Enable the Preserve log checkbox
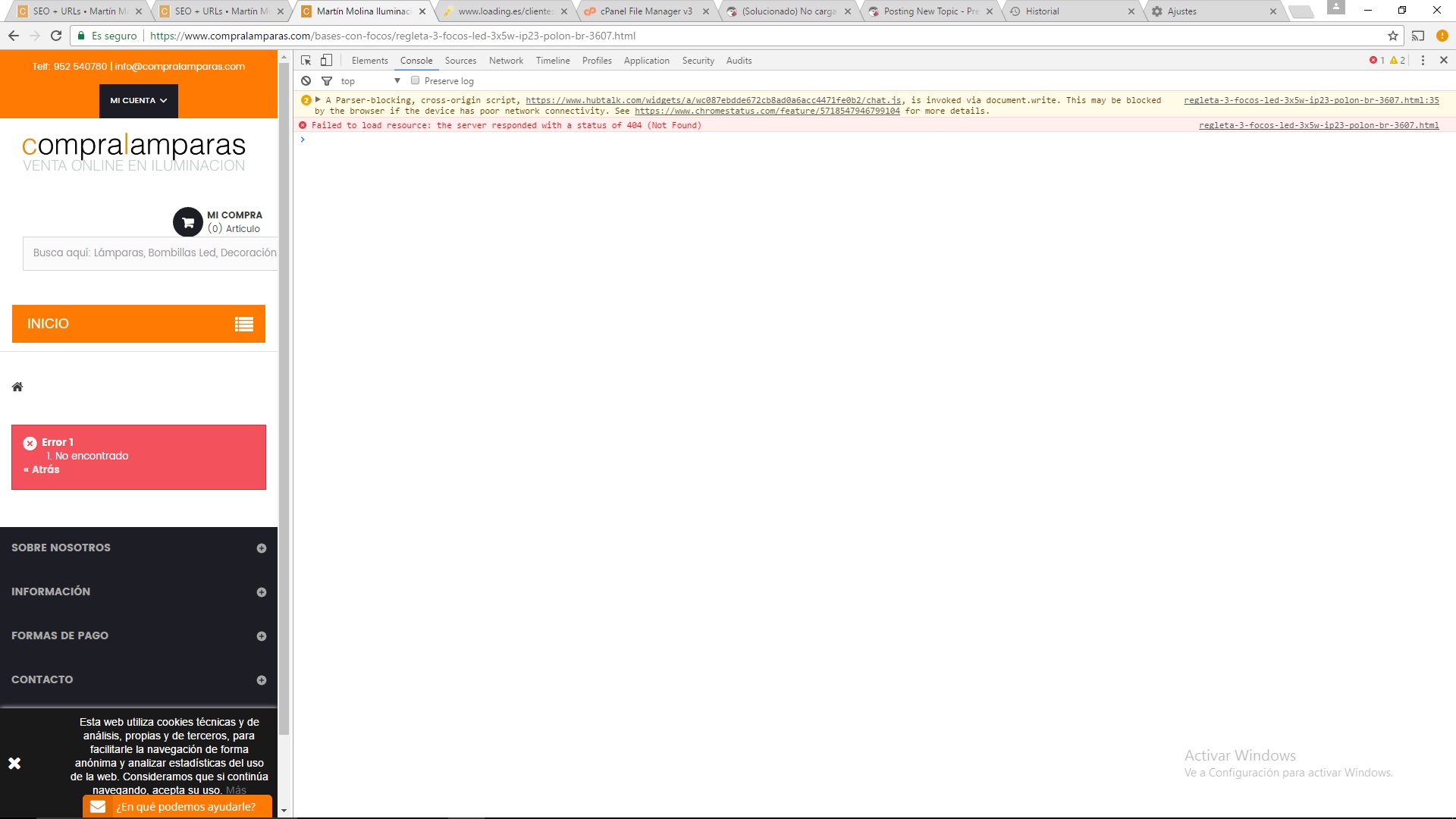1456x819 pixels. click(416, 81)
